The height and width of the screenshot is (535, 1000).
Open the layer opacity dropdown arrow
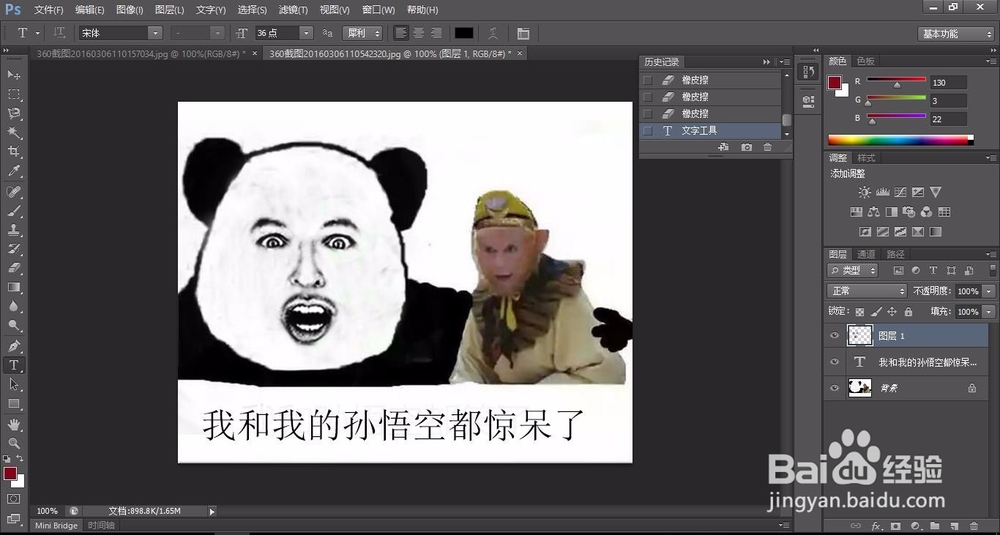click(989, 291)
